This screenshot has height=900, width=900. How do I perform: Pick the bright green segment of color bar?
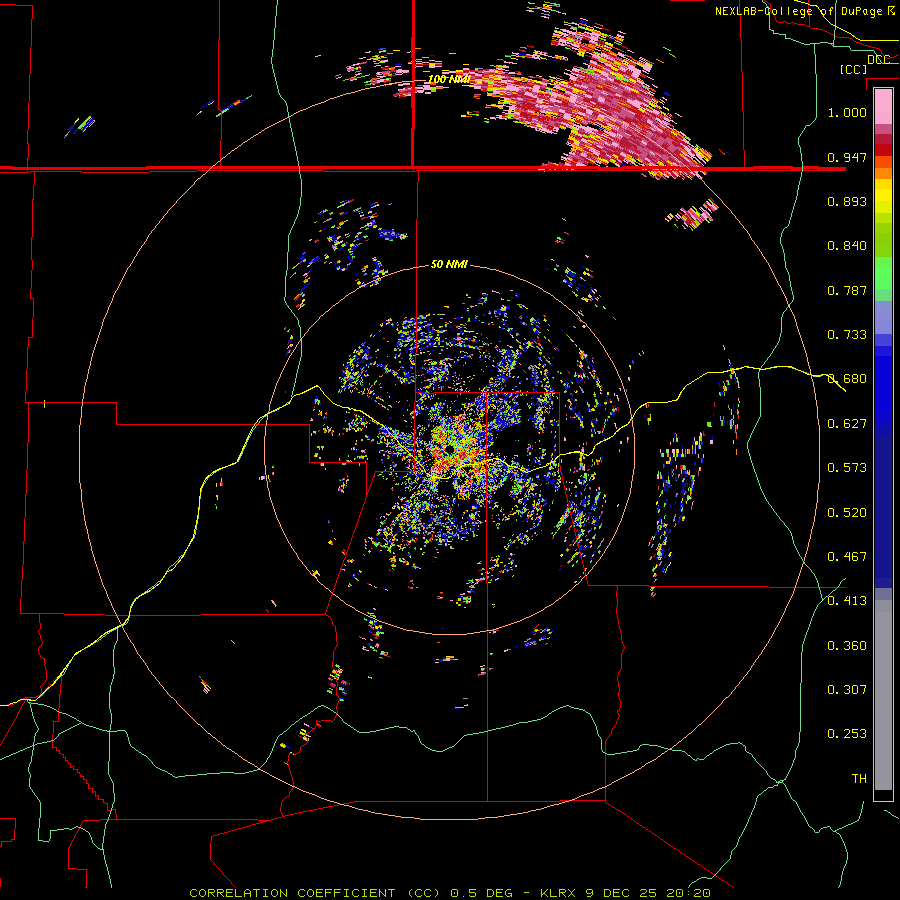(883, 273)
